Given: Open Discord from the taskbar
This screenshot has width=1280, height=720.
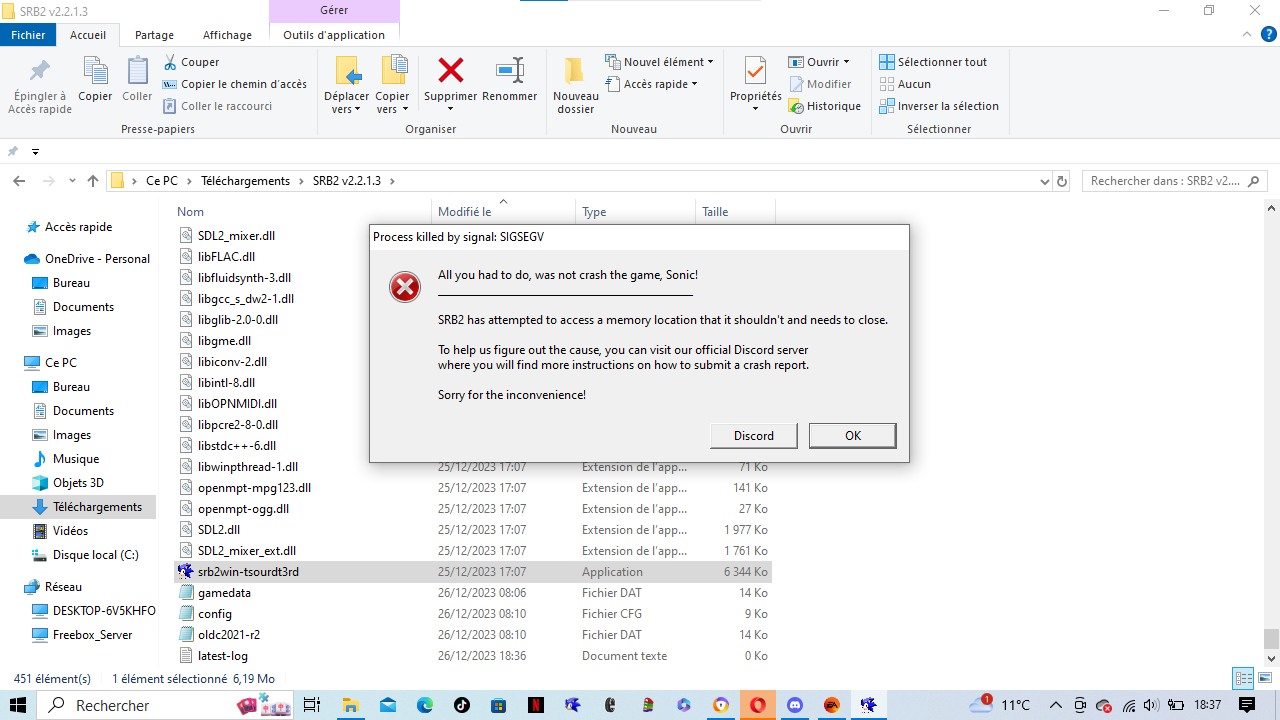Looking at the screenshot, I should 795,705.
